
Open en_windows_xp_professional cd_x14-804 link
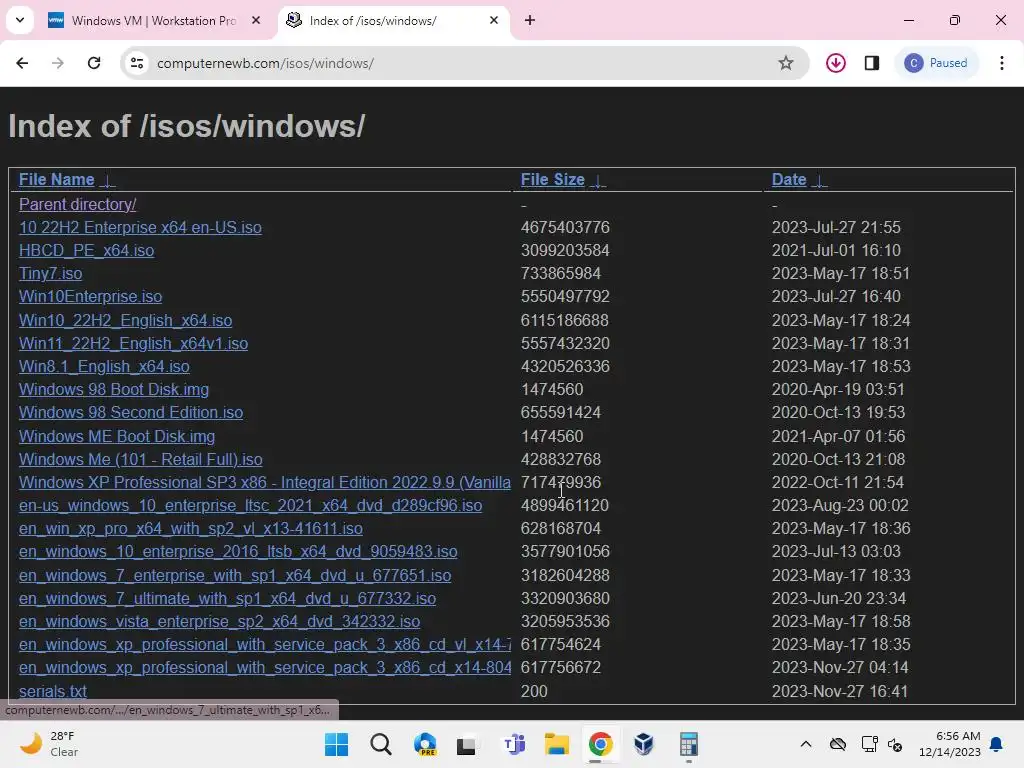(x=264, y=667)
